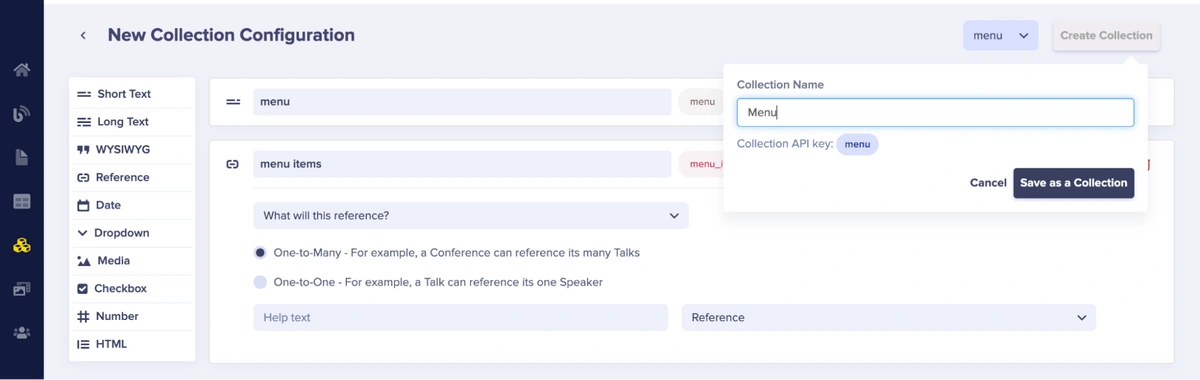This screenshot has width=1200, height=380.
Task: Click the menu API key badge in popup
Action: coord(857,144)
